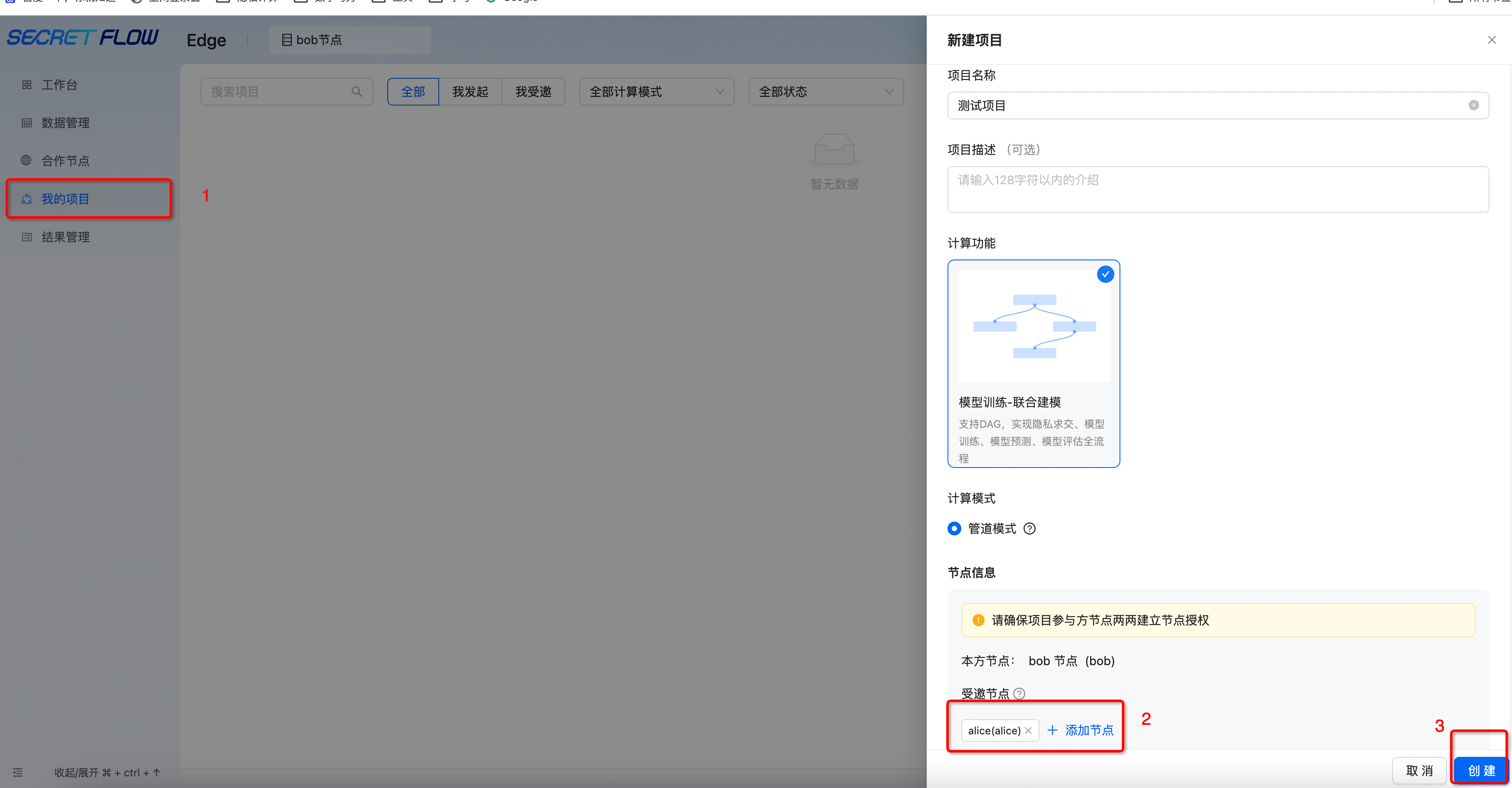Click the sidebar collapse menu icon

(18, 772)
